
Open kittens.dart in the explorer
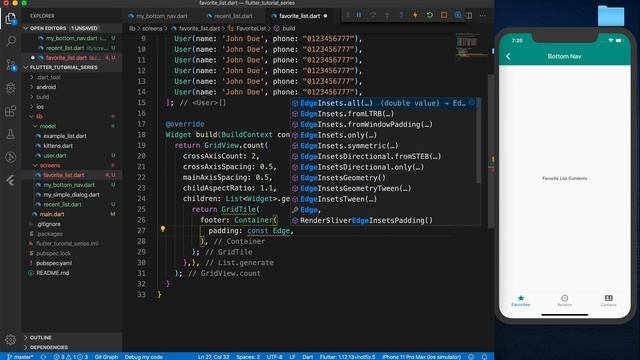pos(58,146)
